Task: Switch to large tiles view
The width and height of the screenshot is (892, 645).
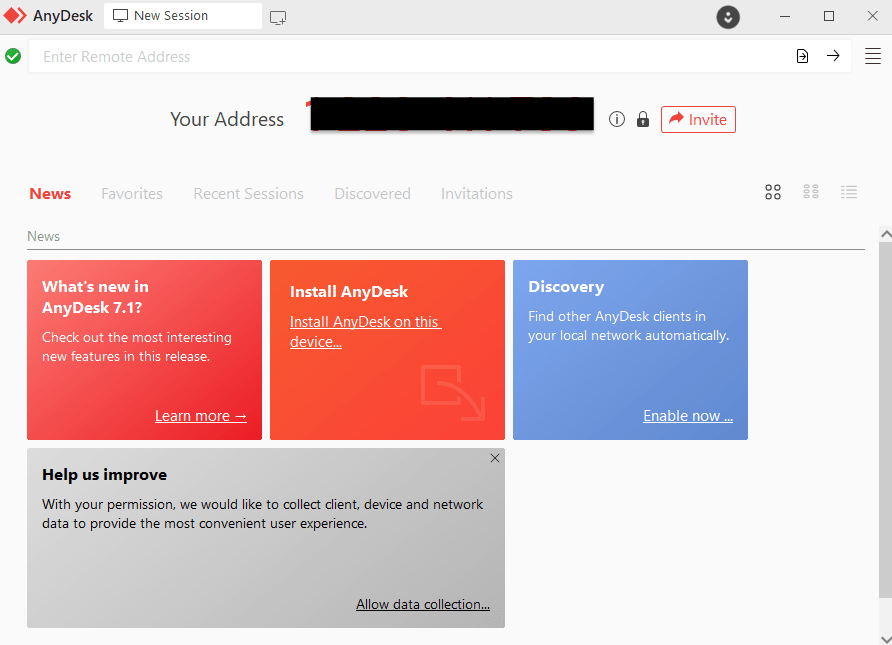Action: pos(773,192)
